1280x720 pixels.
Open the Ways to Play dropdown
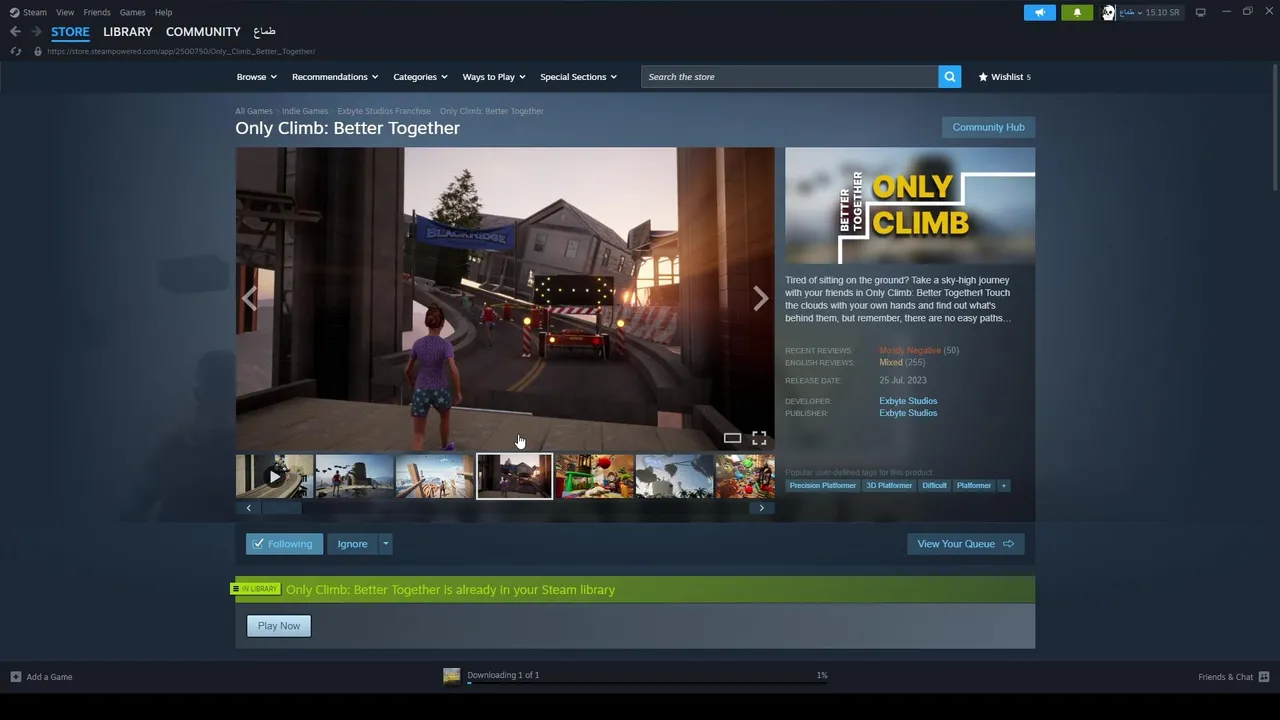(x=494, y=77)
